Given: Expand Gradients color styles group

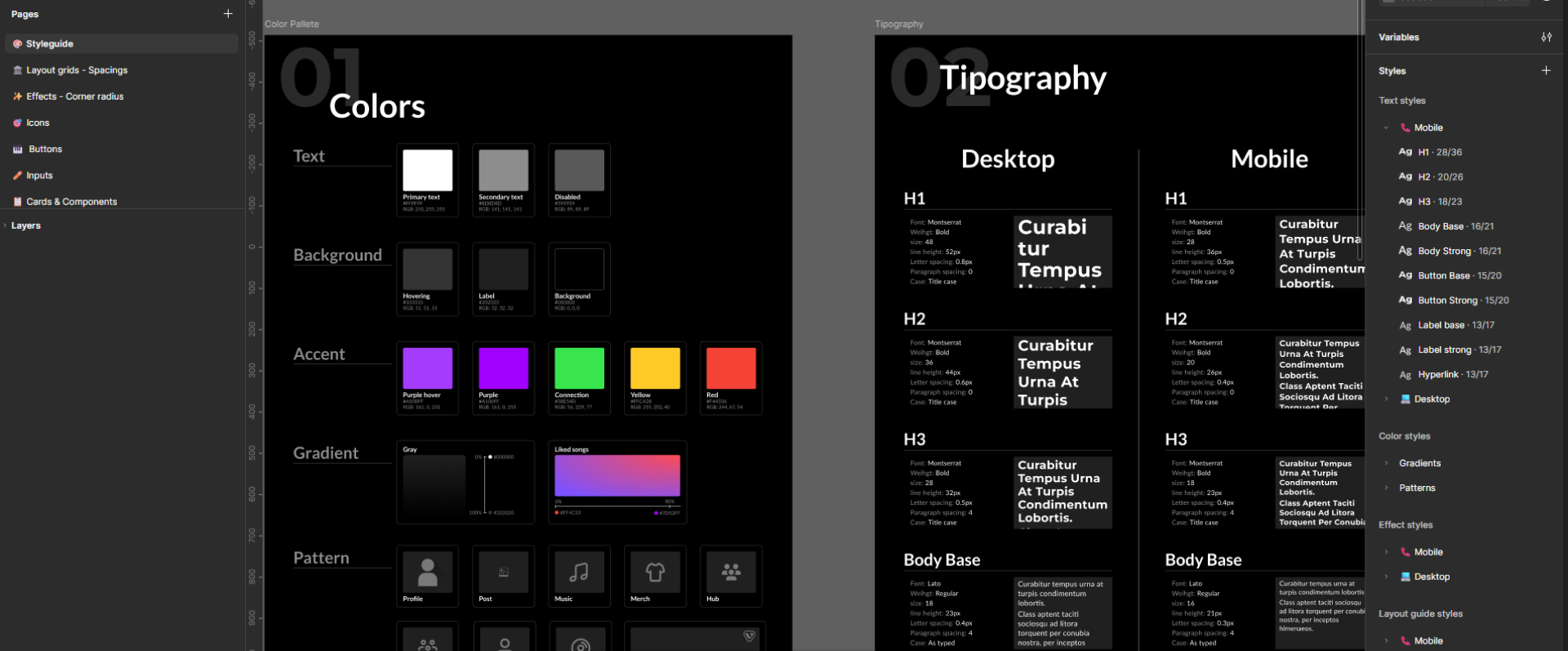Looking at the screenshot, I should click(1386, 463).
